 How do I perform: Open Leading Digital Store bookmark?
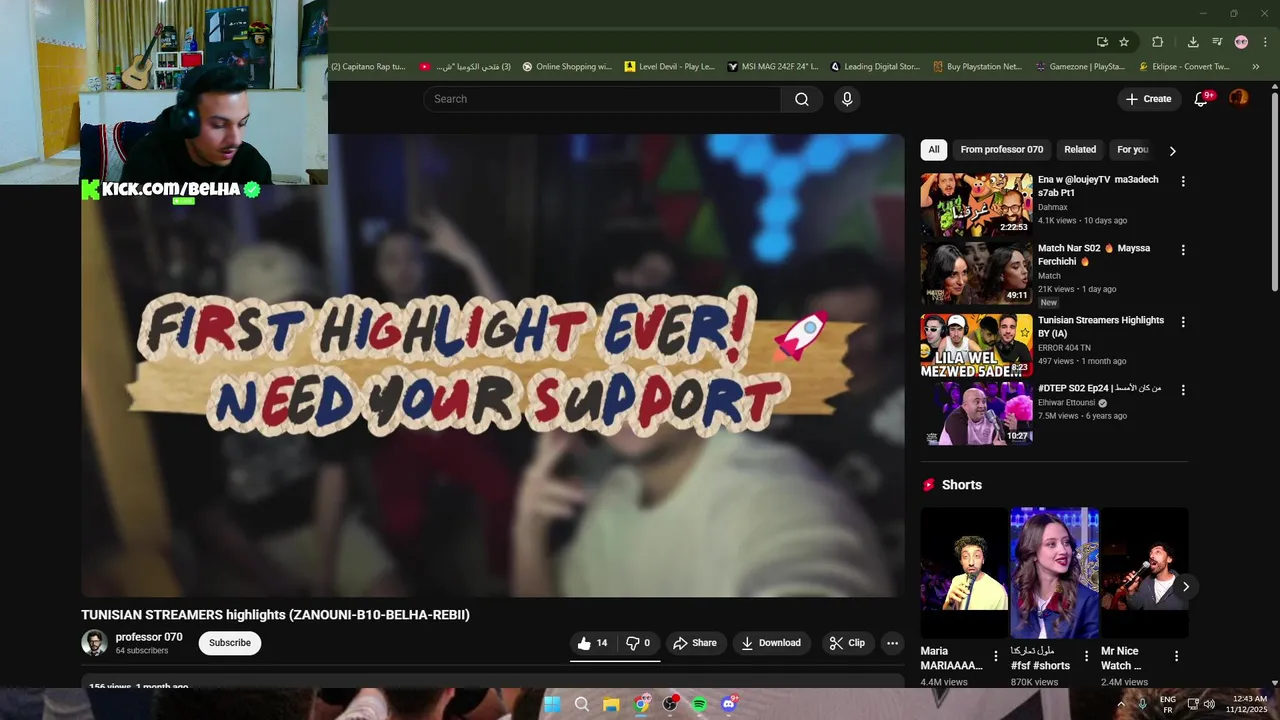click(875, 67)
